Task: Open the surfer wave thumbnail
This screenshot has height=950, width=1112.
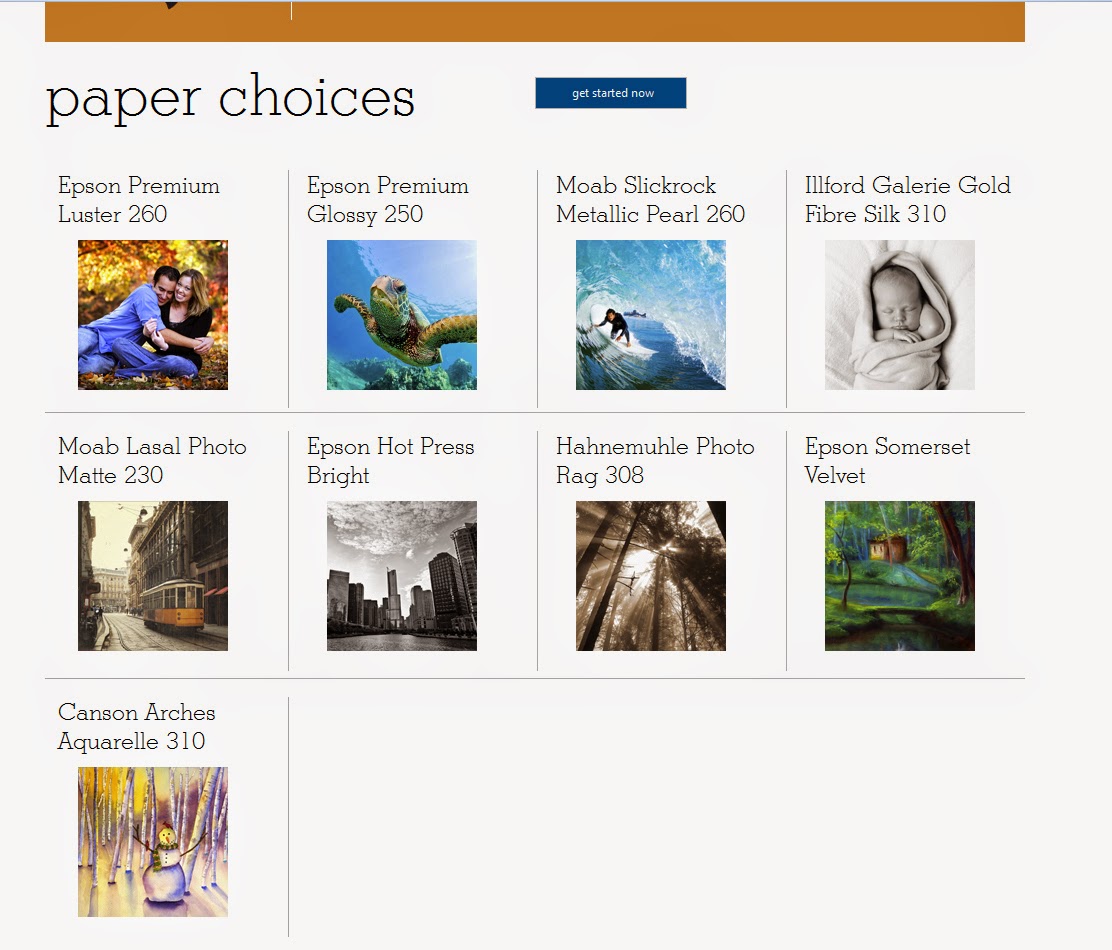Action: point(650,315)
